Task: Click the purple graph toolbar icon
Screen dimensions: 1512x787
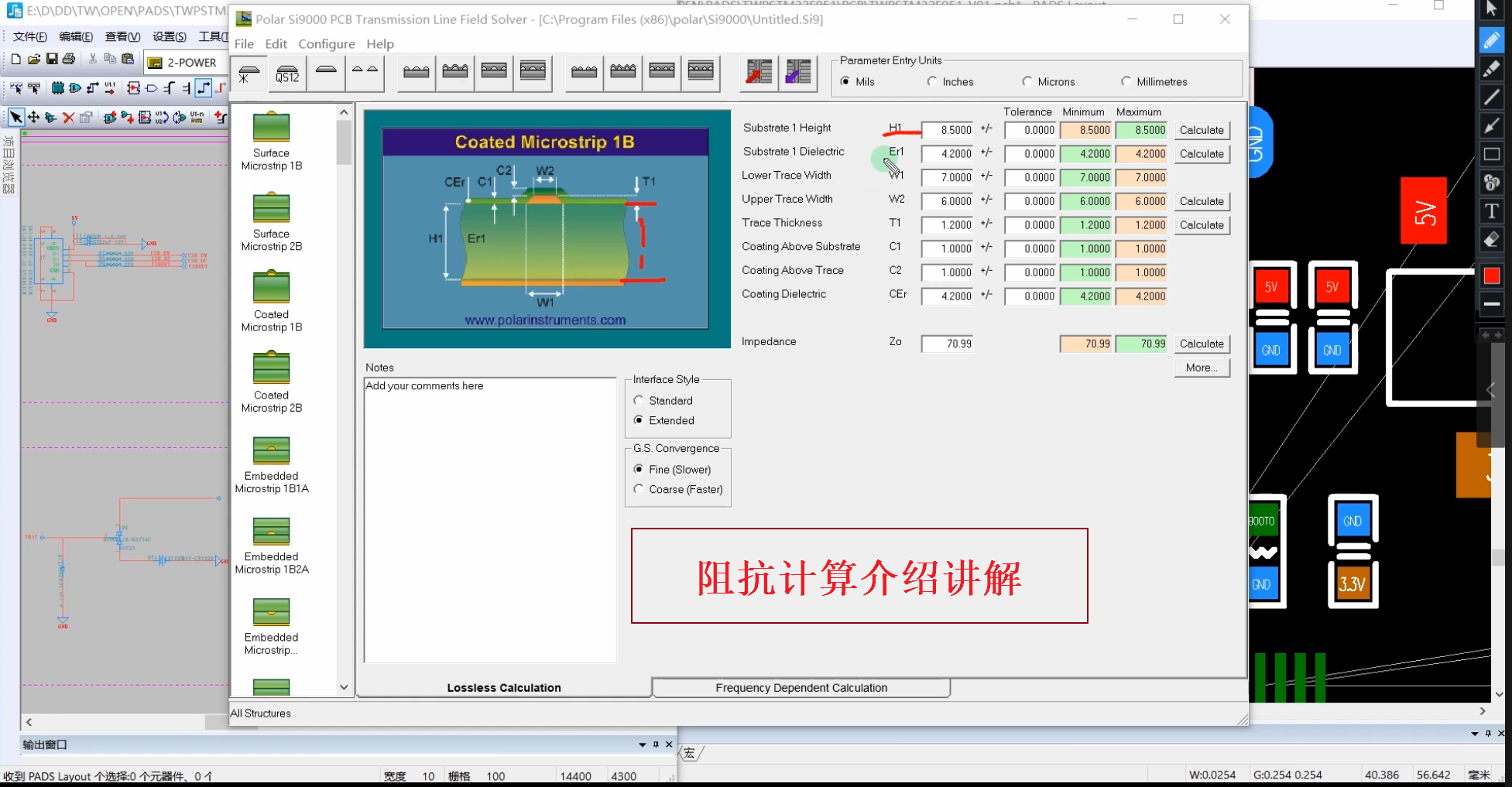Action: click(798, 72)
